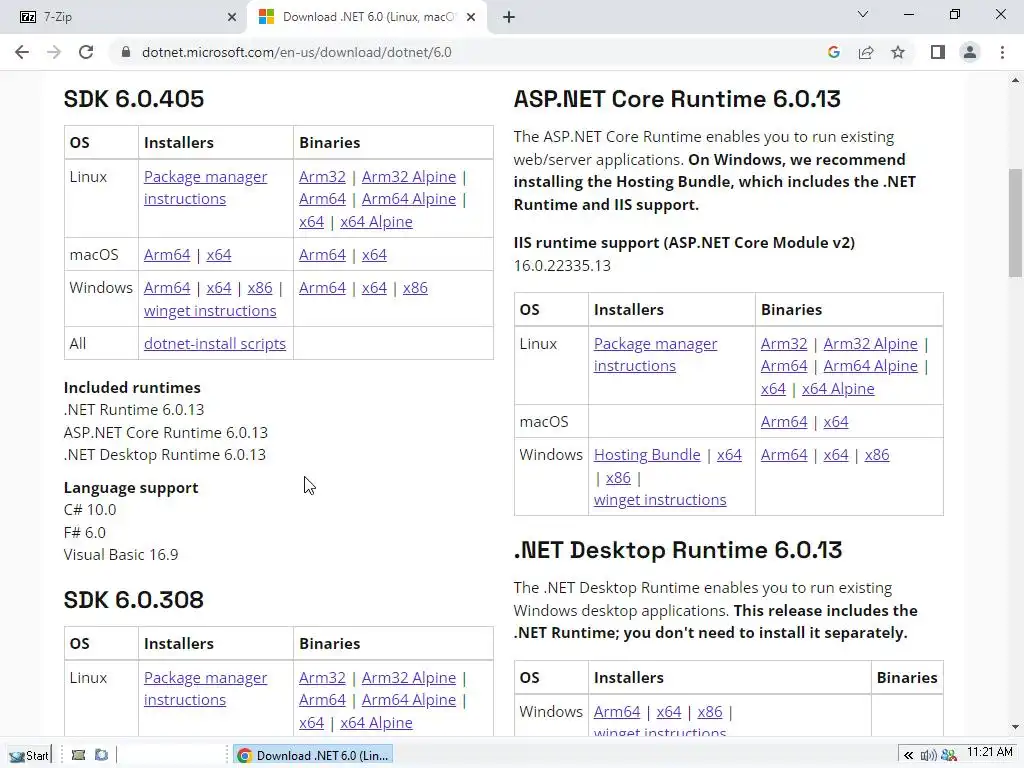Click the page vertical scrollbar thumb

1015,220
